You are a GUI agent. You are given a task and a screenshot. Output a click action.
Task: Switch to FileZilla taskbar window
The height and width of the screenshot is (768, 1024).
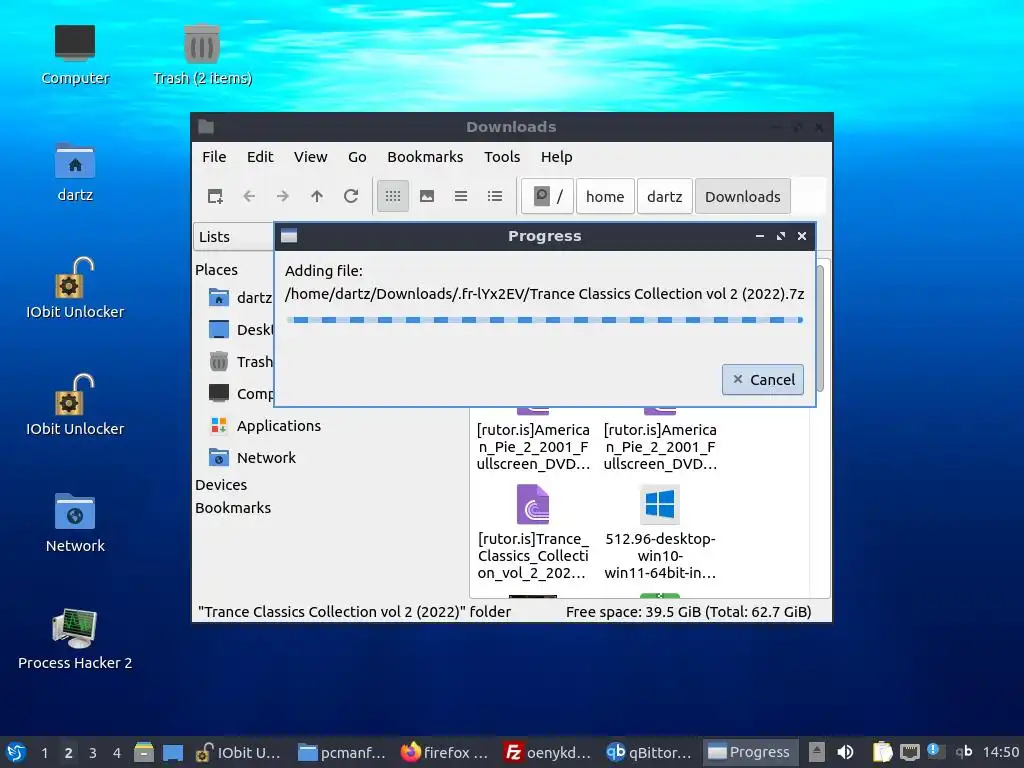click(x=547, y=752)
